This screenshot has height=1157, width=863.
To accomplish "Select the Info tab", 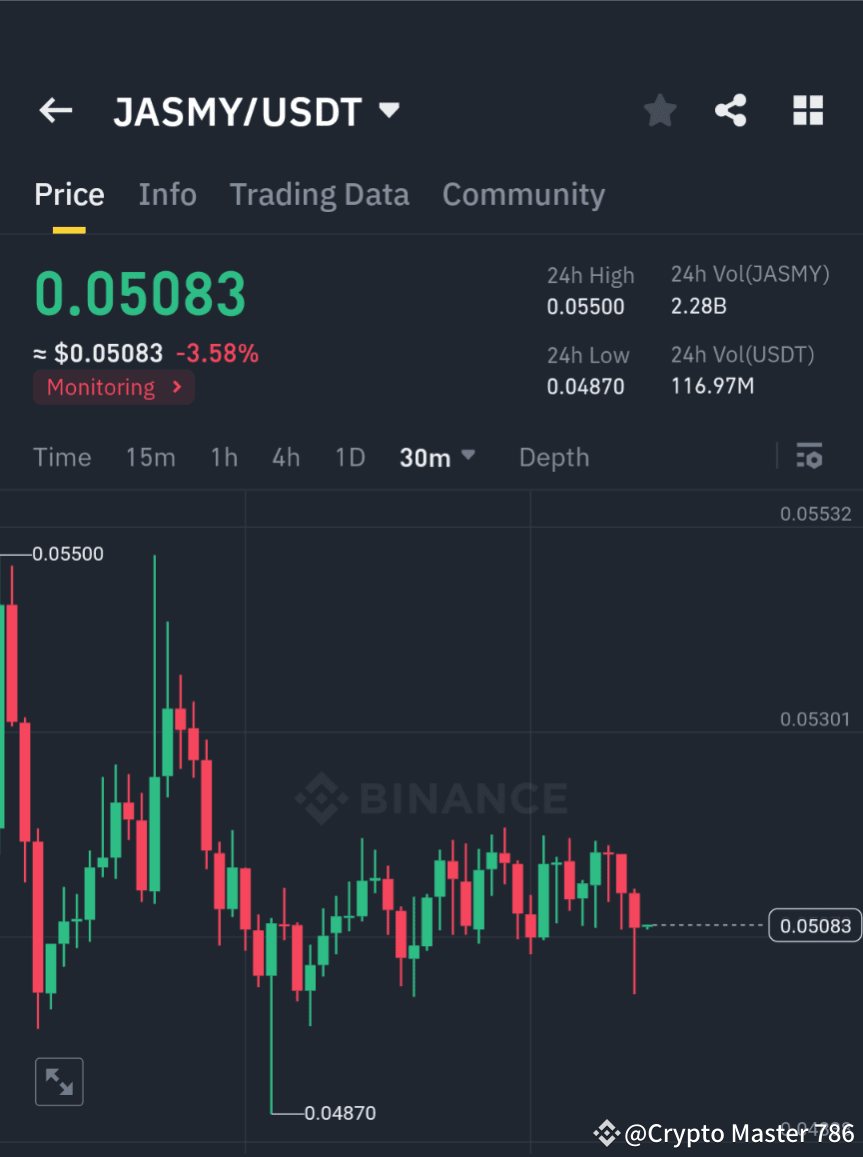I will [167, 194].
